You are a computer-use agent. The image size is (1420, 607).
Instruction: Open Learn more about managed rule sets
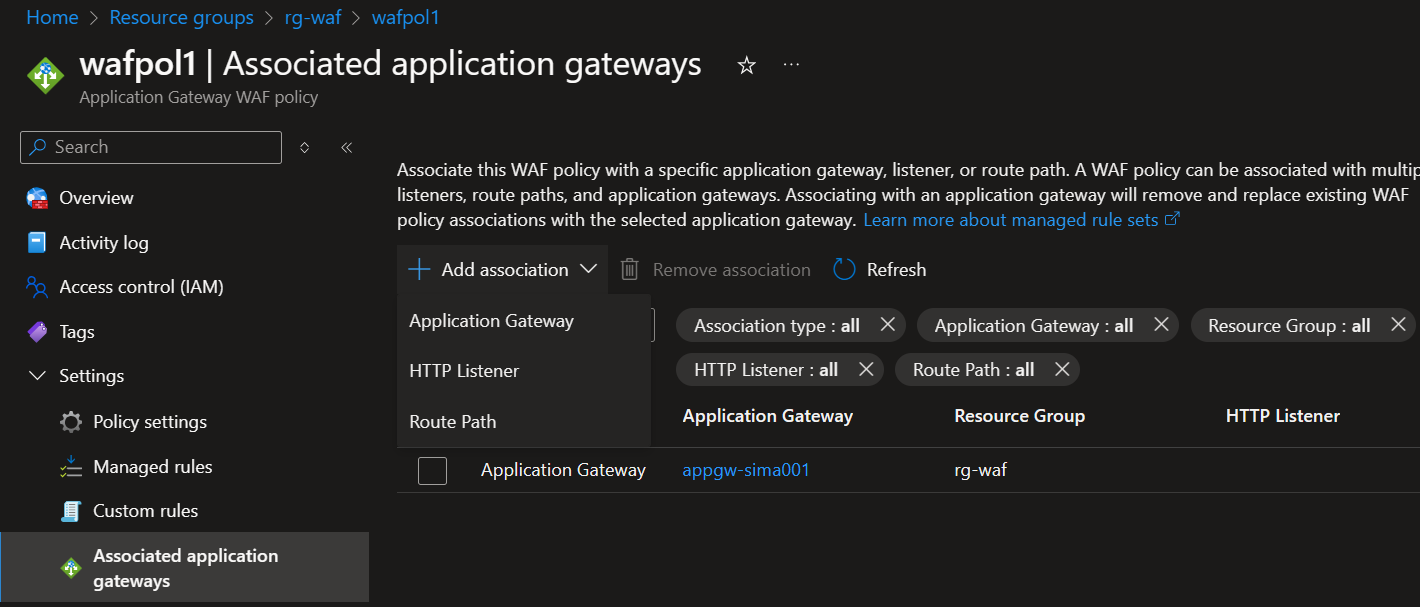(1011, 220)
